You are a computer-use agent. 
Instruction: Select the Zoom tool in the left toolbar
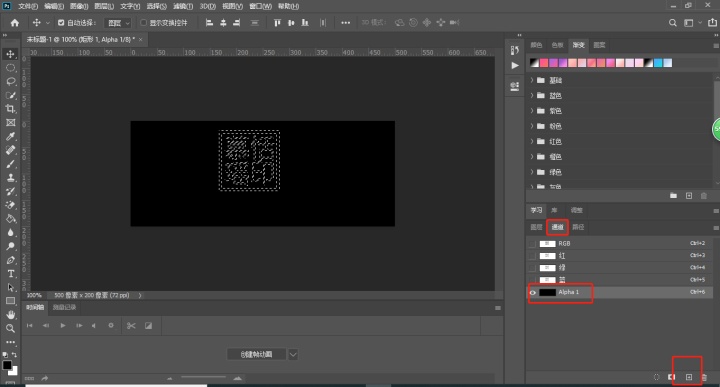tap(10, 329)
